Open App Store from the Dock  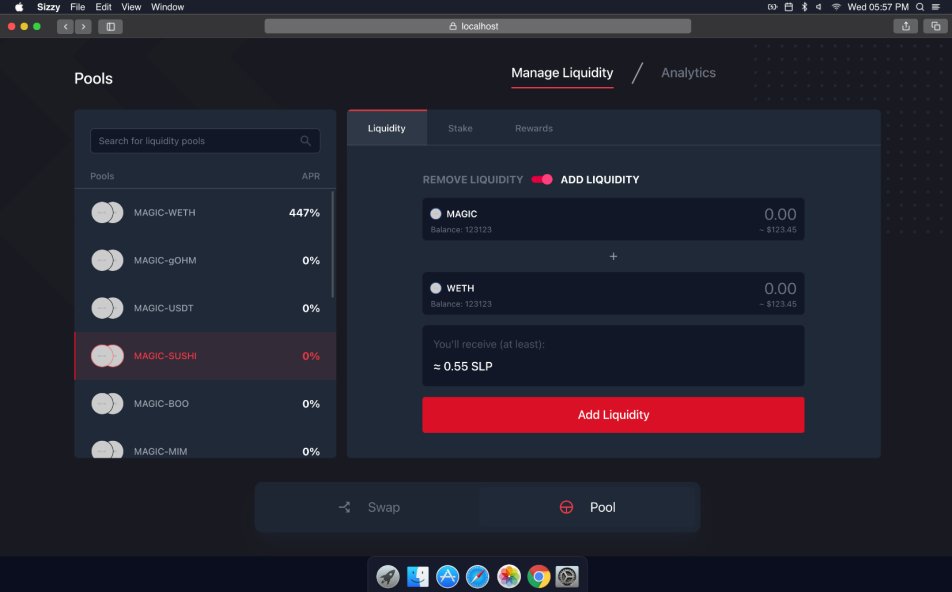447,576
